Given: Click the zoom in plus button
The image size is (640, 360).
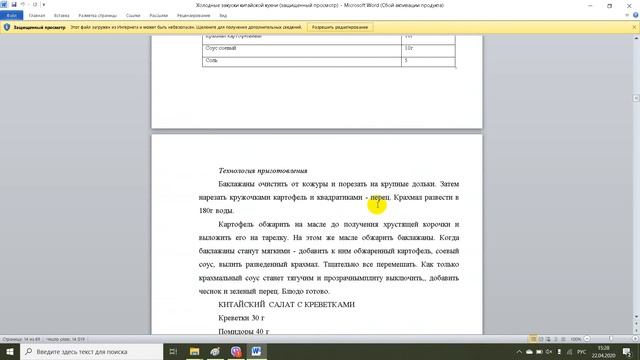Looking at the screenshot, I should point(635,339).
